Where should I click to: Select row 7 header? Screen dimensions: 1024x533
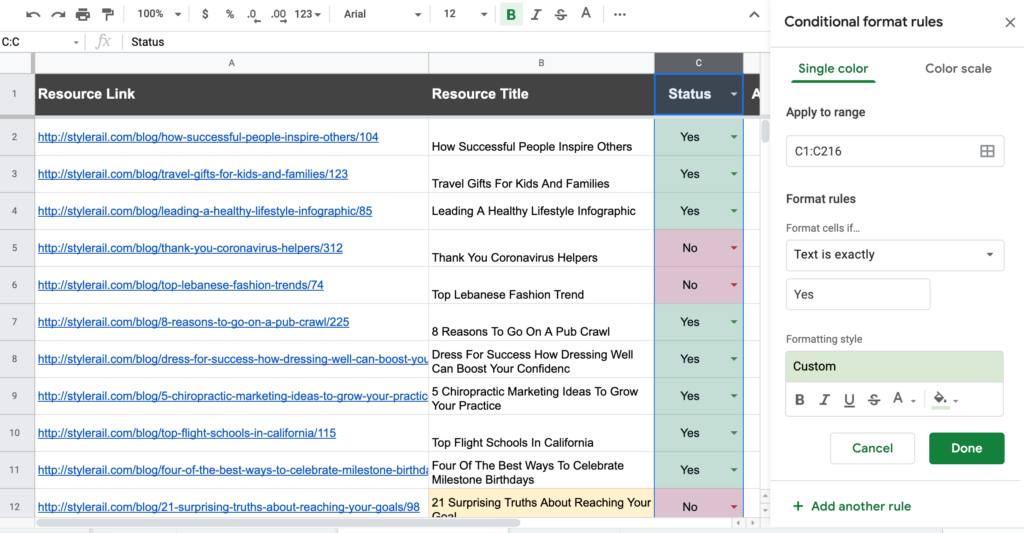click(x=14, y=322)
